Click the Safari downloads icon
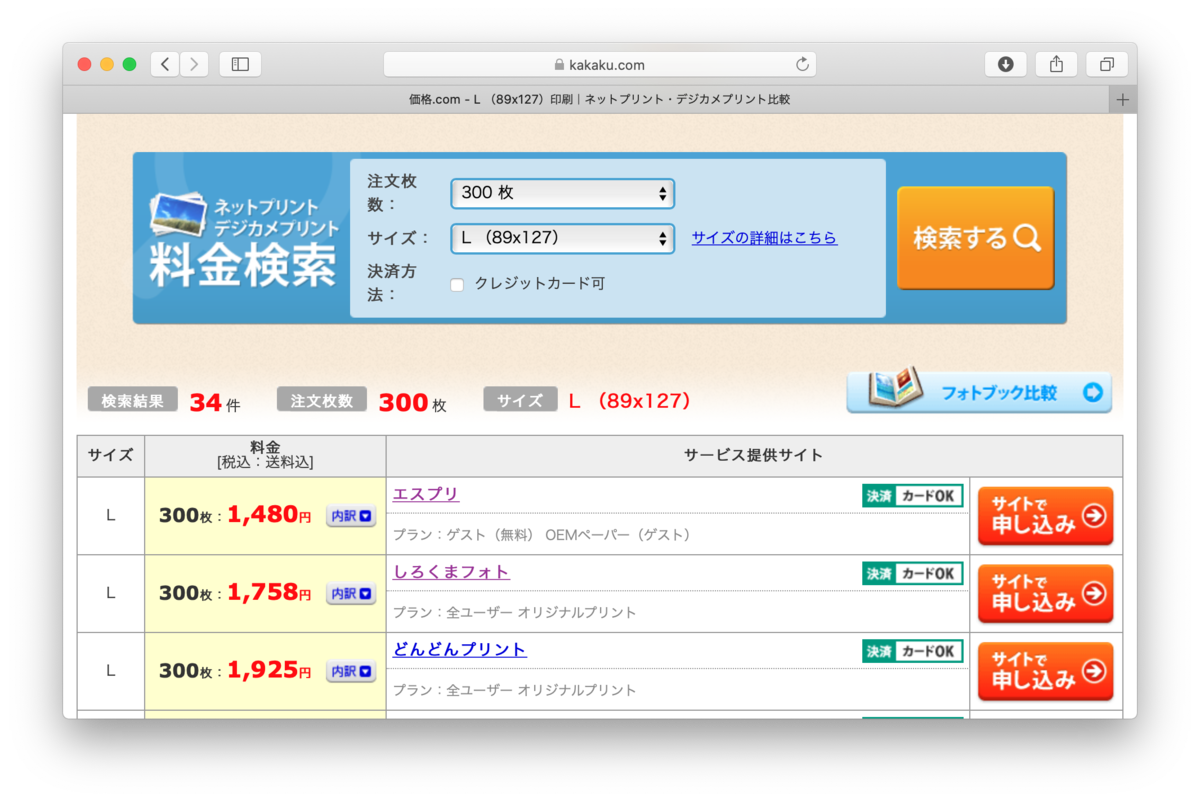The width and height of the screenshot is (1200, 802). pyautogui.click(x=1005, y=63)
